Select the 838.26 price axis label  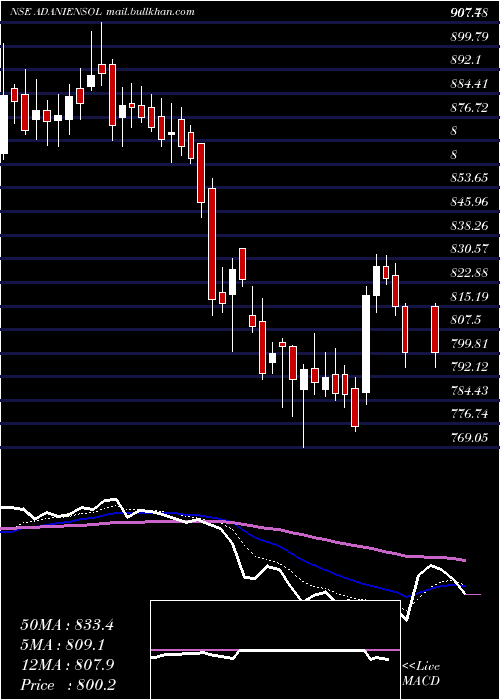[x=469, y=225]
